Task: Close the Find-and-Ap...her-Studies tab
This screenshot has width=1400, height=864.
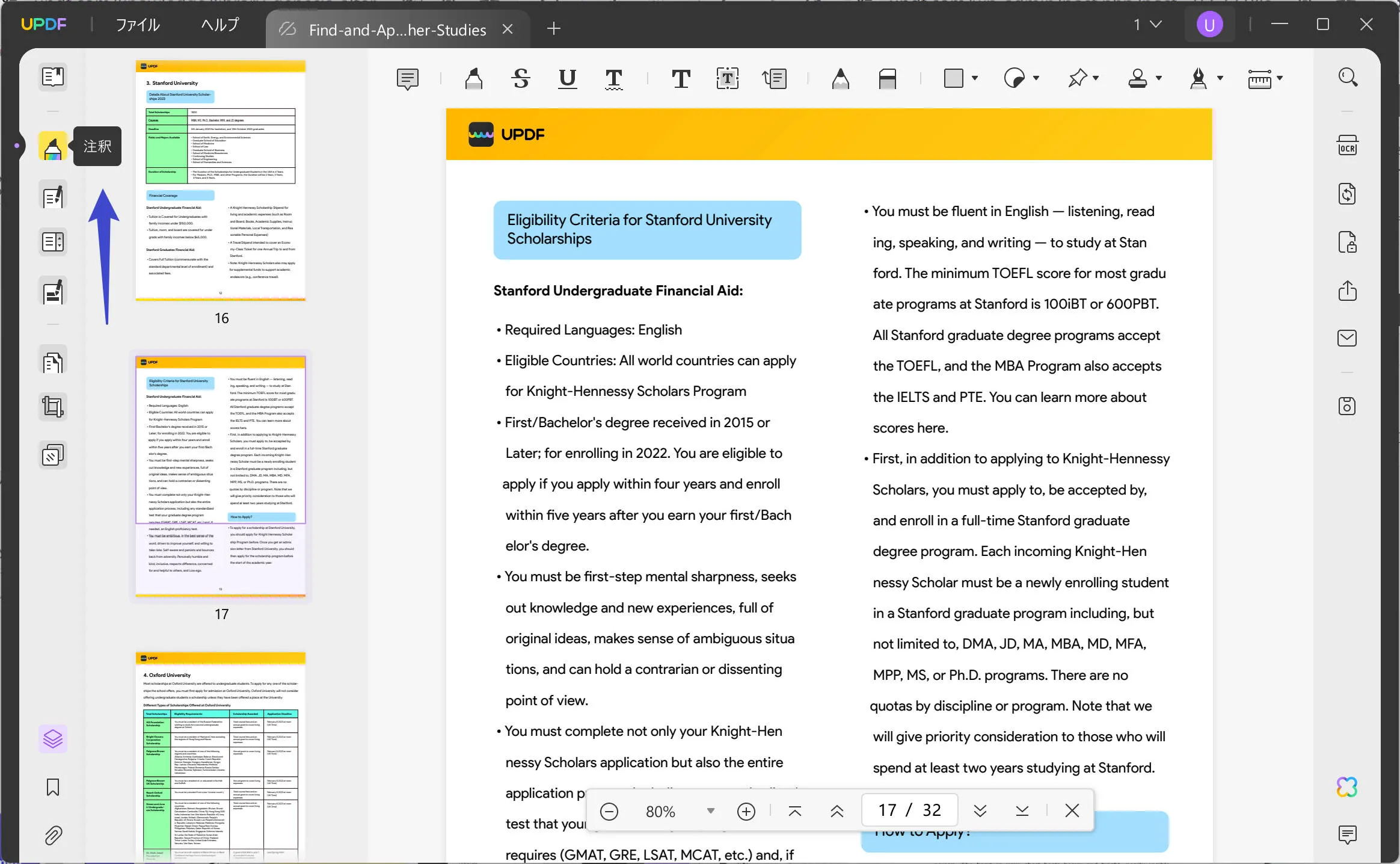Action: coord(508,29)
